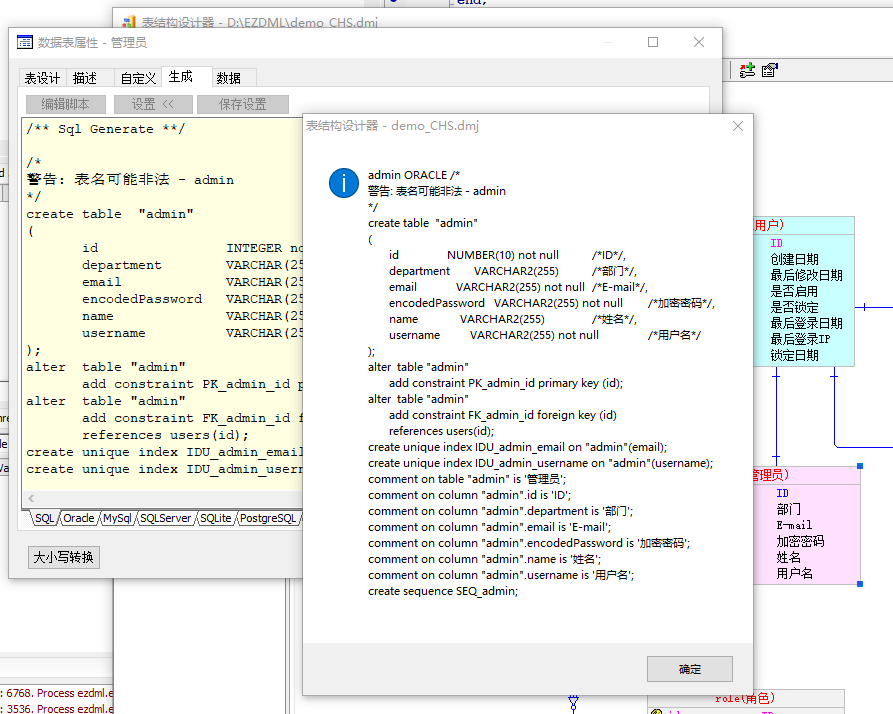Select the 姓名 field in the 管理员 table
The height and width of the screenshot is (714, 893).
788,557
